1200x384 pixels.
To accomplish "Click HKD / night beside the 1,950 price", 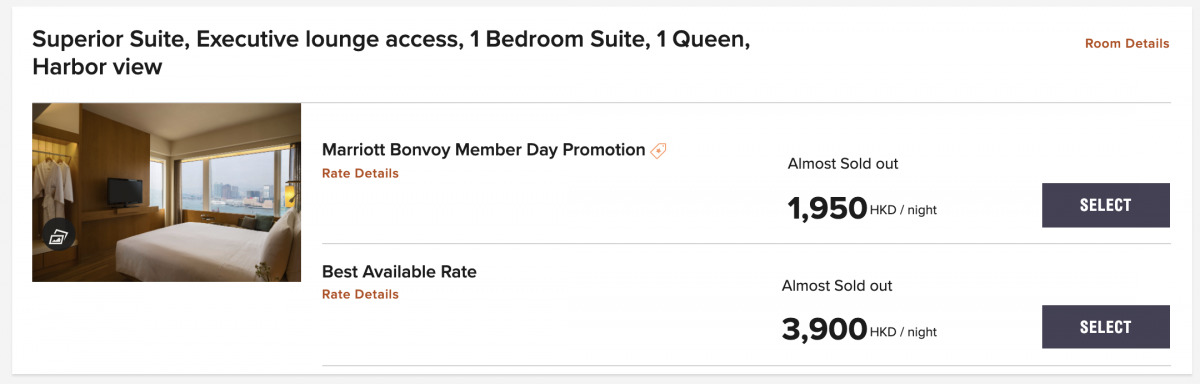I will (x=903, y=211).
